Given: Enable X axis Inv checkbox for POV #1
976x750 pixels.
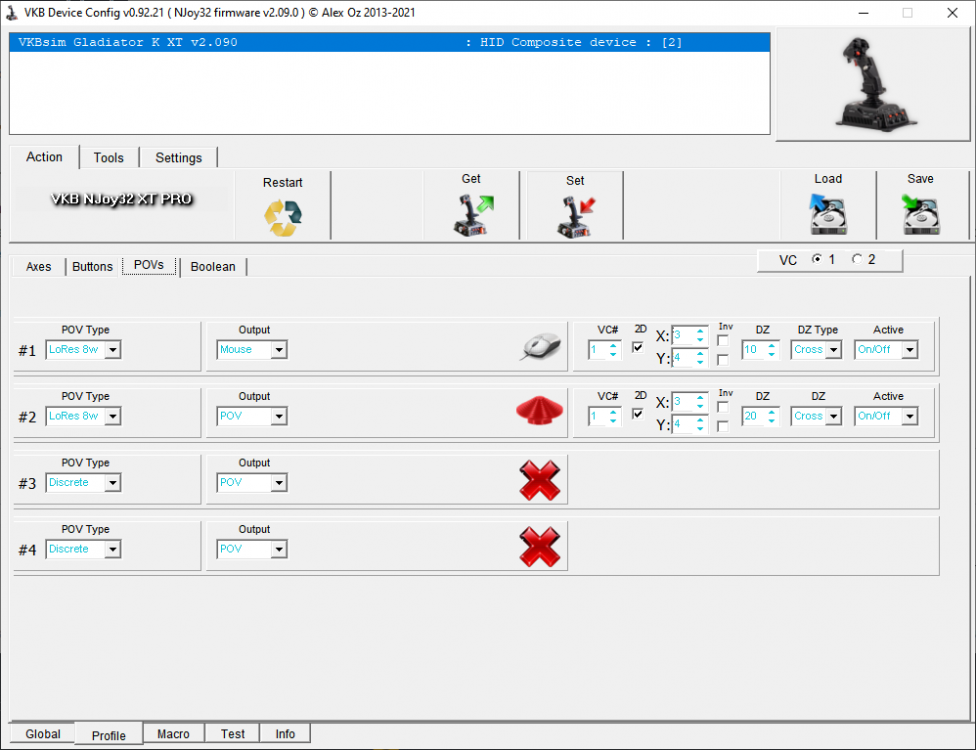Looking at the screenshot, I should click(x=723, y=340).
